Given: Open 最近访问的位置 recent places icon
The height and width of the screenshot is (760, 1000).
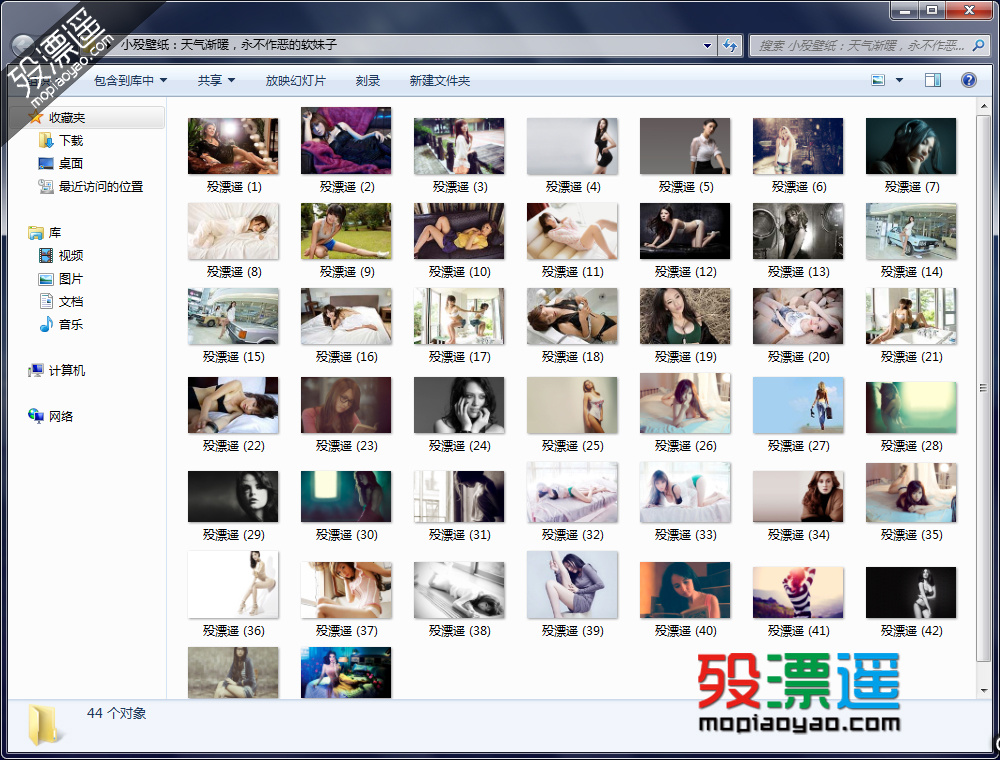Looking at the screenshot, I should coord(45,186).
